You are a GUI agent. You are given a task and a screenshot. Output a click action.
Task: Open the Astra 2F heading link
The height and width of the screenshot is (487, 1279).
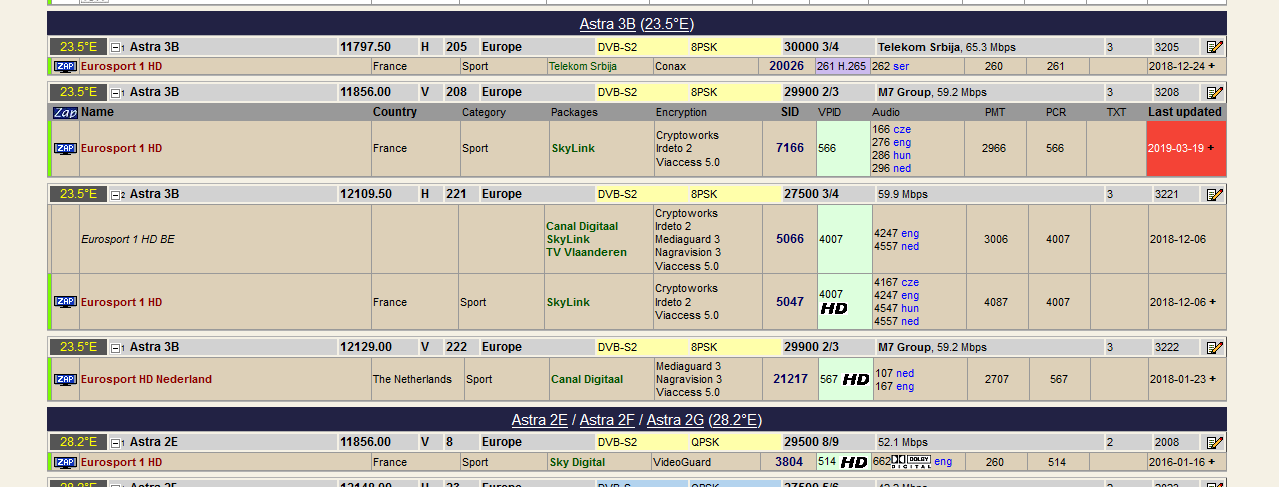tap(607, 420)
